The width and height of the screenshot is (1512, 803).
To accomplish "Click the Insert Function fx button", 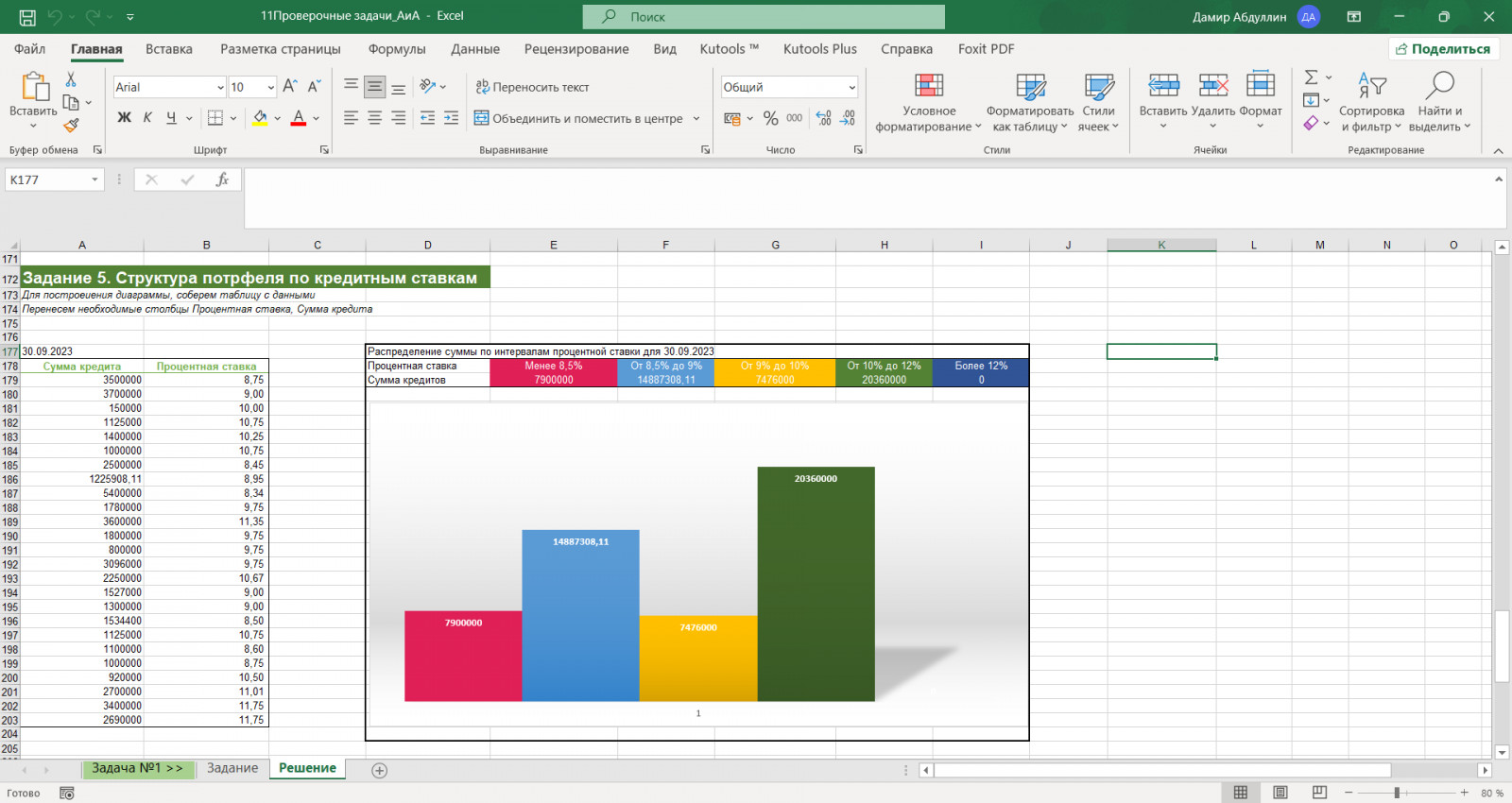I will click(x=223, y=179).
